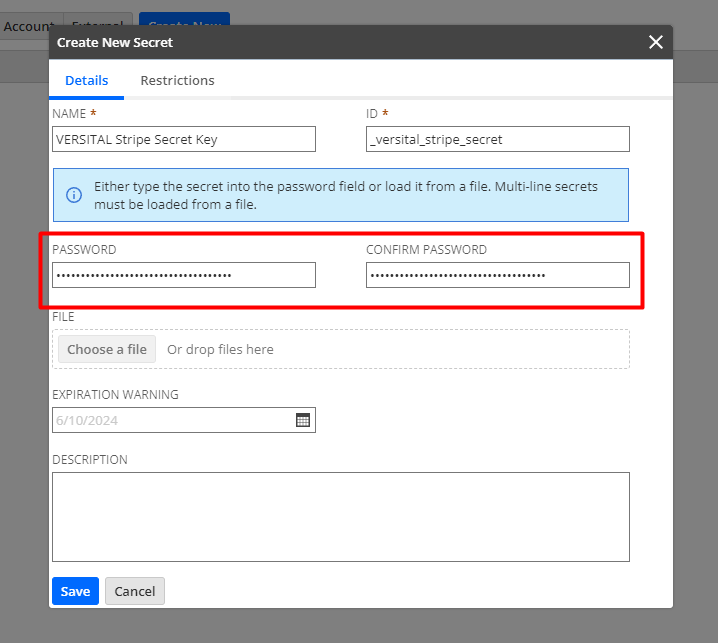Image resolution: width=718 pixels, height=643 pixels.
Task: Open the calendar date picker icon
Action: coord(303,420)
